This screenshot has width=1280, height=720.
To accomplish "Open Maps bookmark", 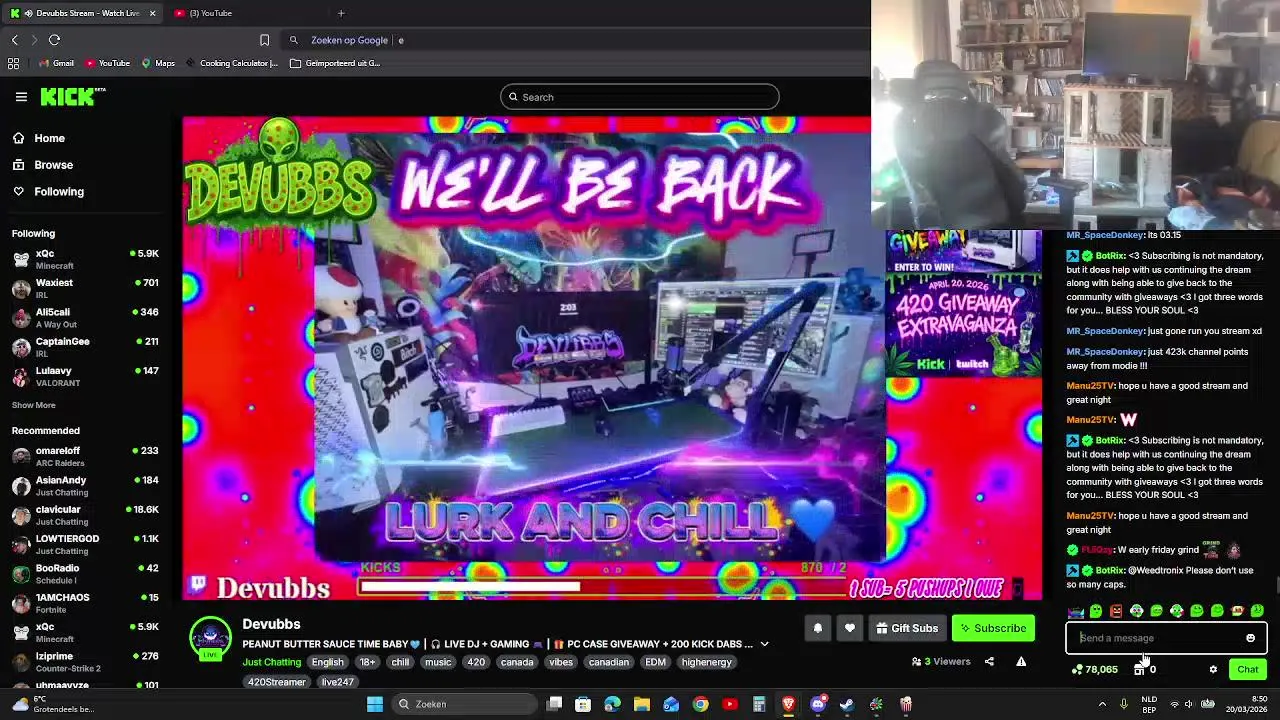I will point(159,63).
